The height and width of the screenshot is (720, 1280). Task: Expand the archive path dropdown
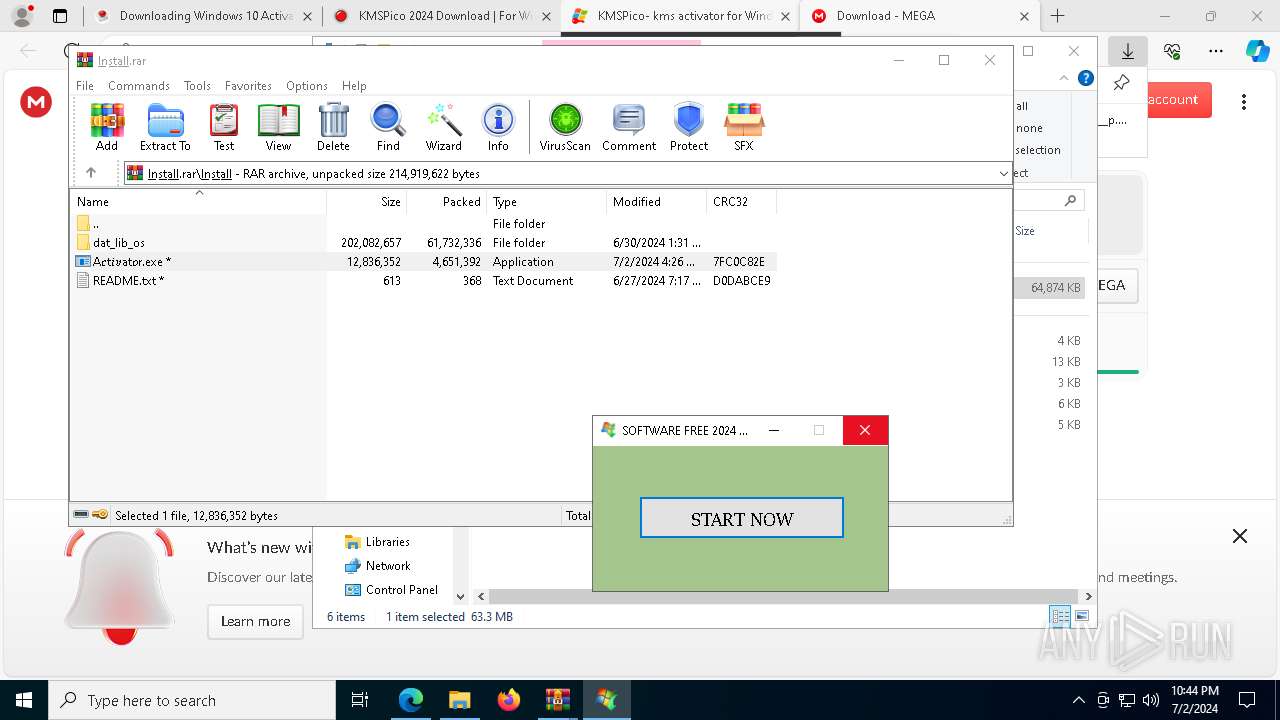(1004, 174)
